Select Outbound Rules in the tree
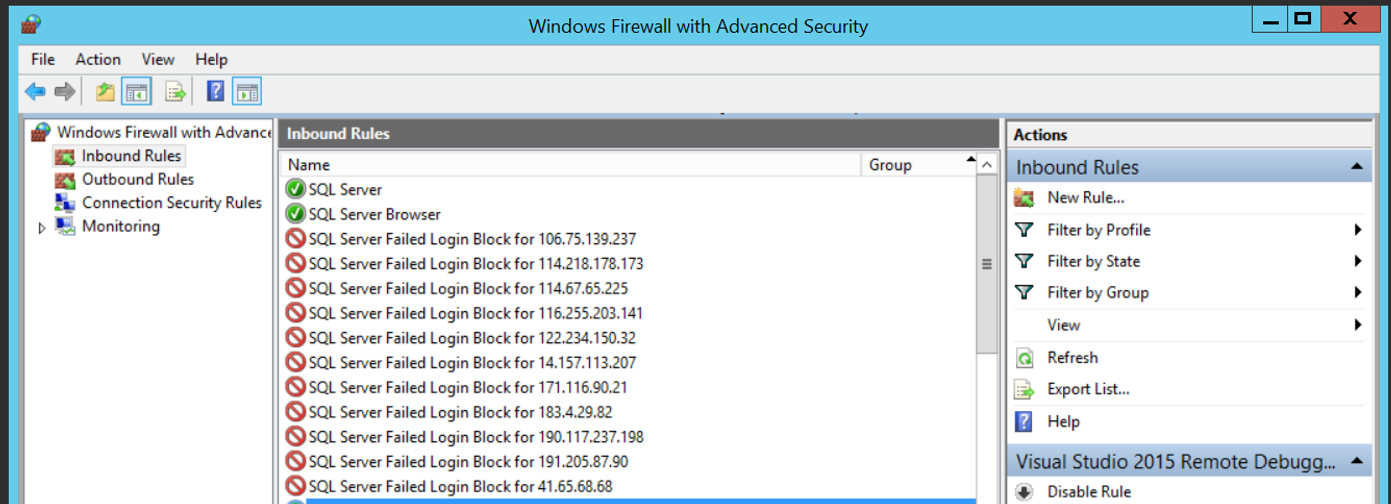Viewport: 1391px width, 504px height. click(x=138, y=180)
